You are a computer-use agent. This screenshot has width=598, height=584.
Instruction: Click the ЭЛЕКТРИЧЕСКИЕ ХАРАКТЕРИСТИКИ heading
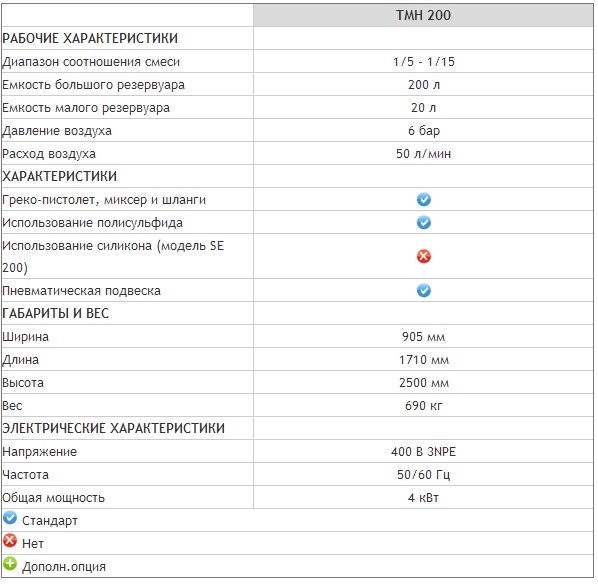click(x=114, y=428)
